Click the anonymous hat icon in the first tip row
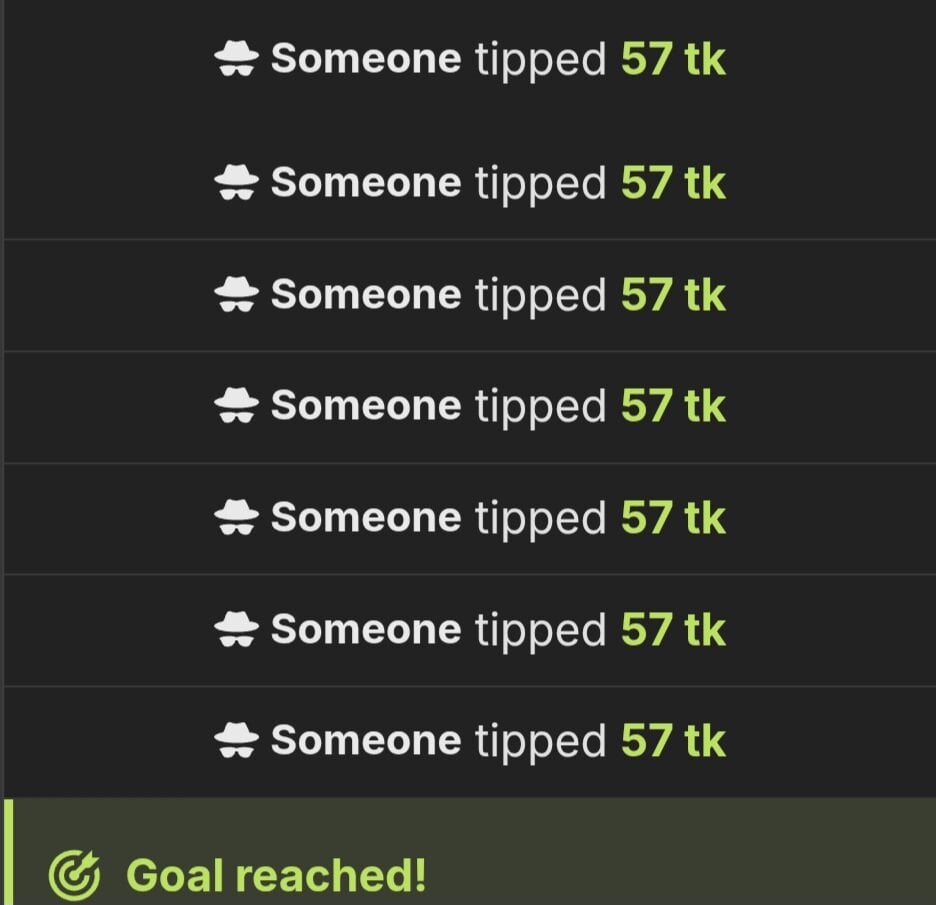This screenshot has height=905, width=936. (237, 60)
